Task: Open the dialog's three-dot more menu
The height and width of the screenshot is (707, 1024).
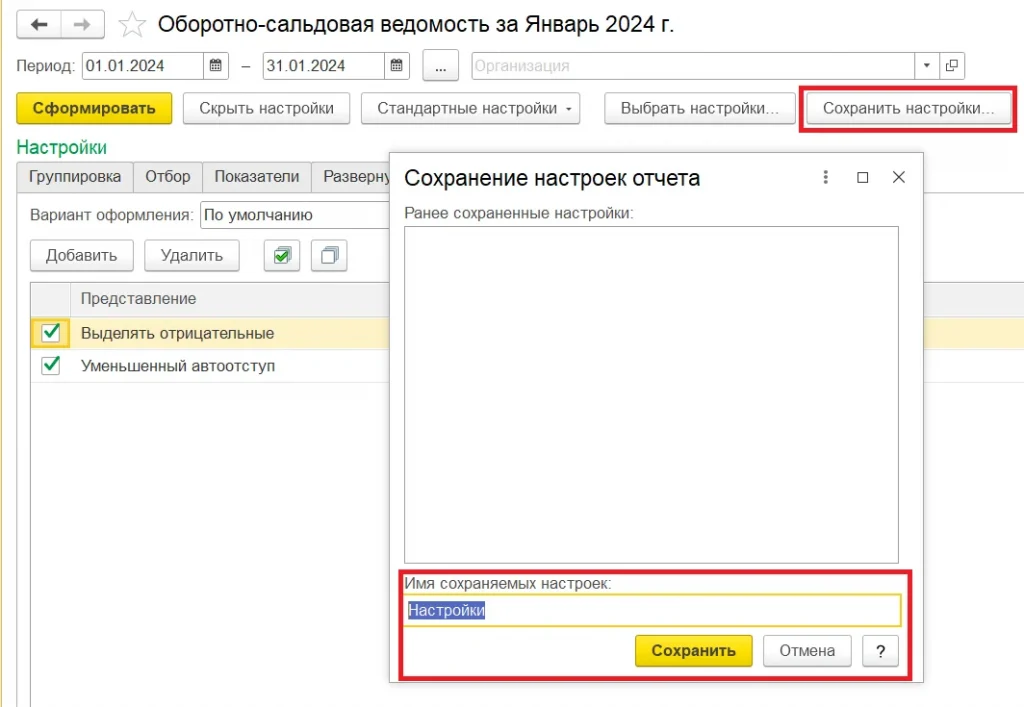Action: pyautogui.click(x=826, y=177)
